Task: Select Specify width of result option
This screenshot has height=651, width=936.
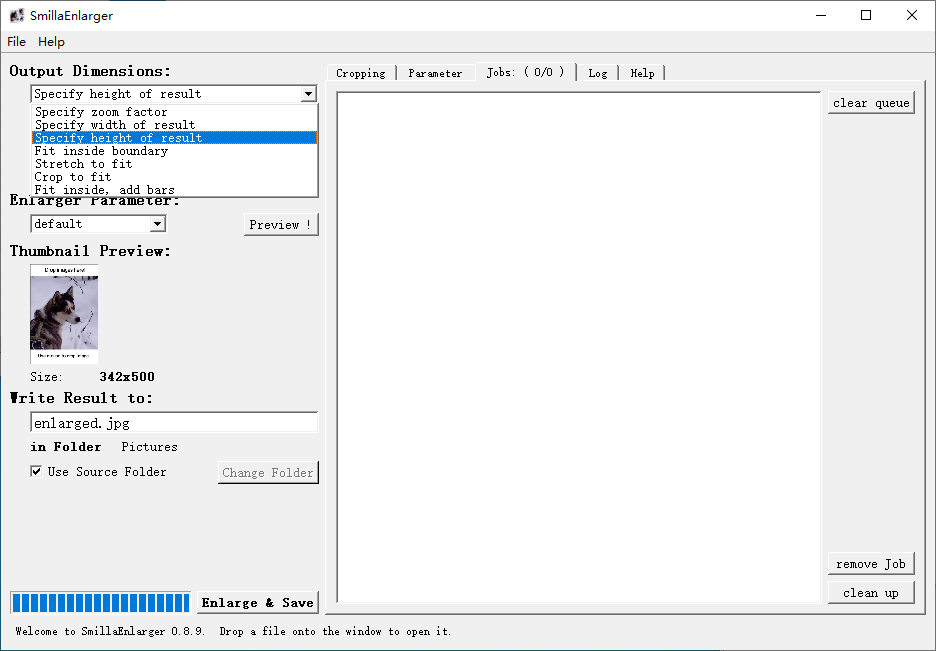Action: click(x=114, y=125)
